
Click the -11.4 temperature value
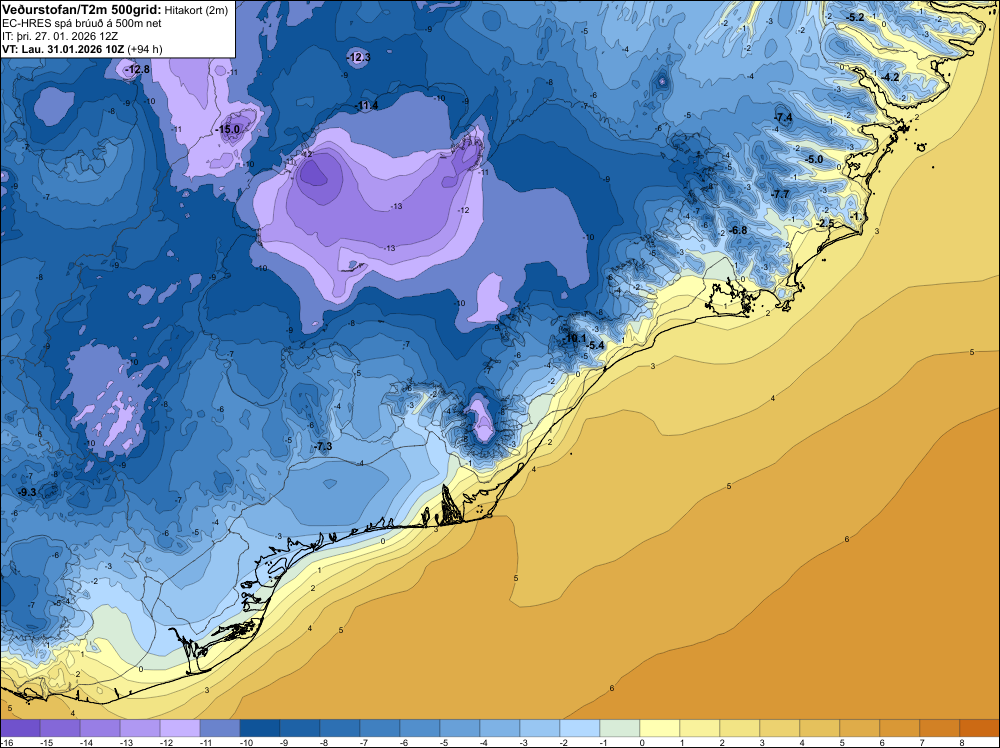click(367, 105)
